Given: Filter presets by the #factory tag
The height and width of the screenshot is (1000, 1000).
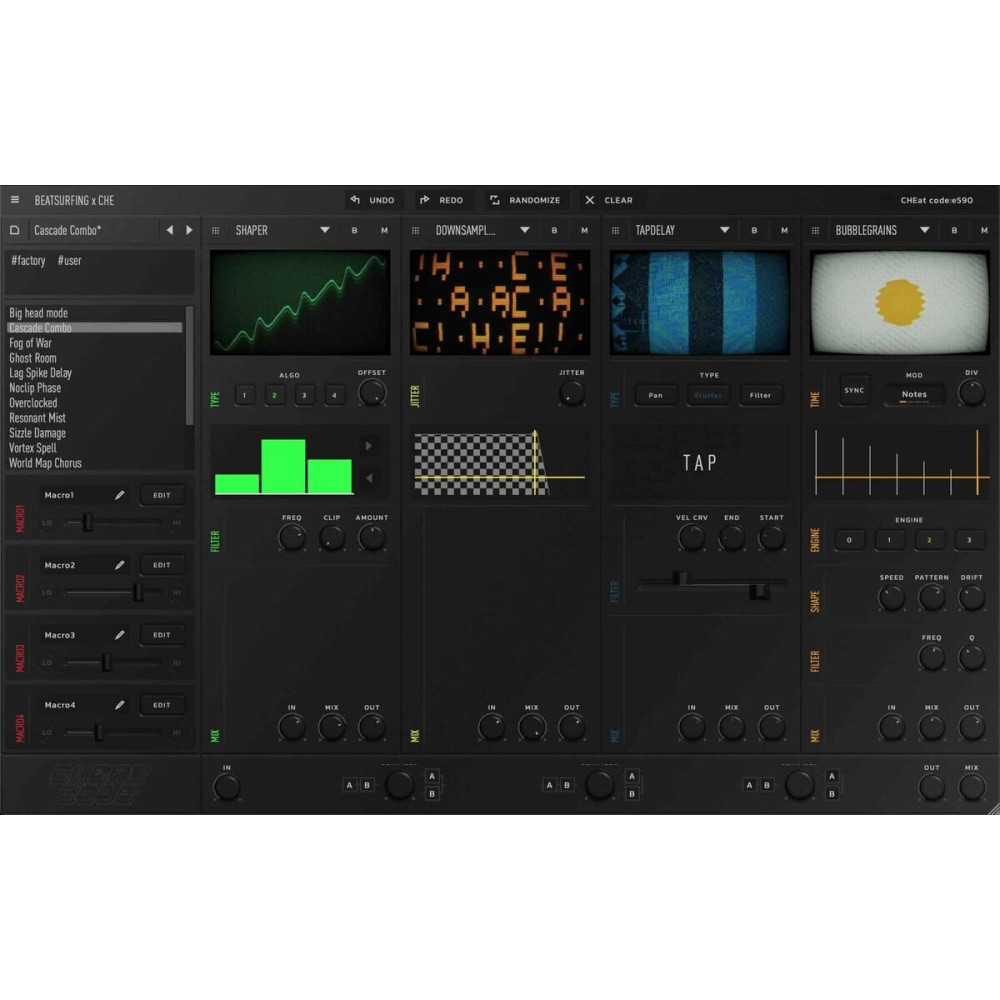Looking at the screenshot, I should (29, 260).
